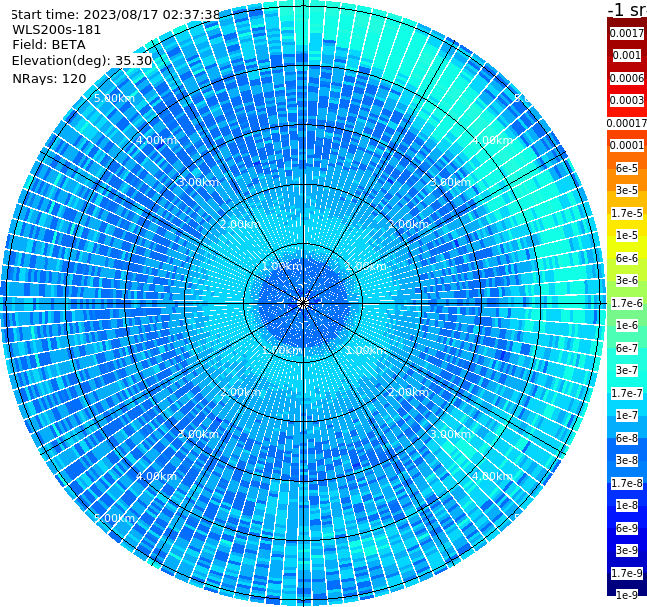Viewport: 647px width, 607px height.
Task: Click the lower-right 4.00km range ring label
Action: click(492, 476)
